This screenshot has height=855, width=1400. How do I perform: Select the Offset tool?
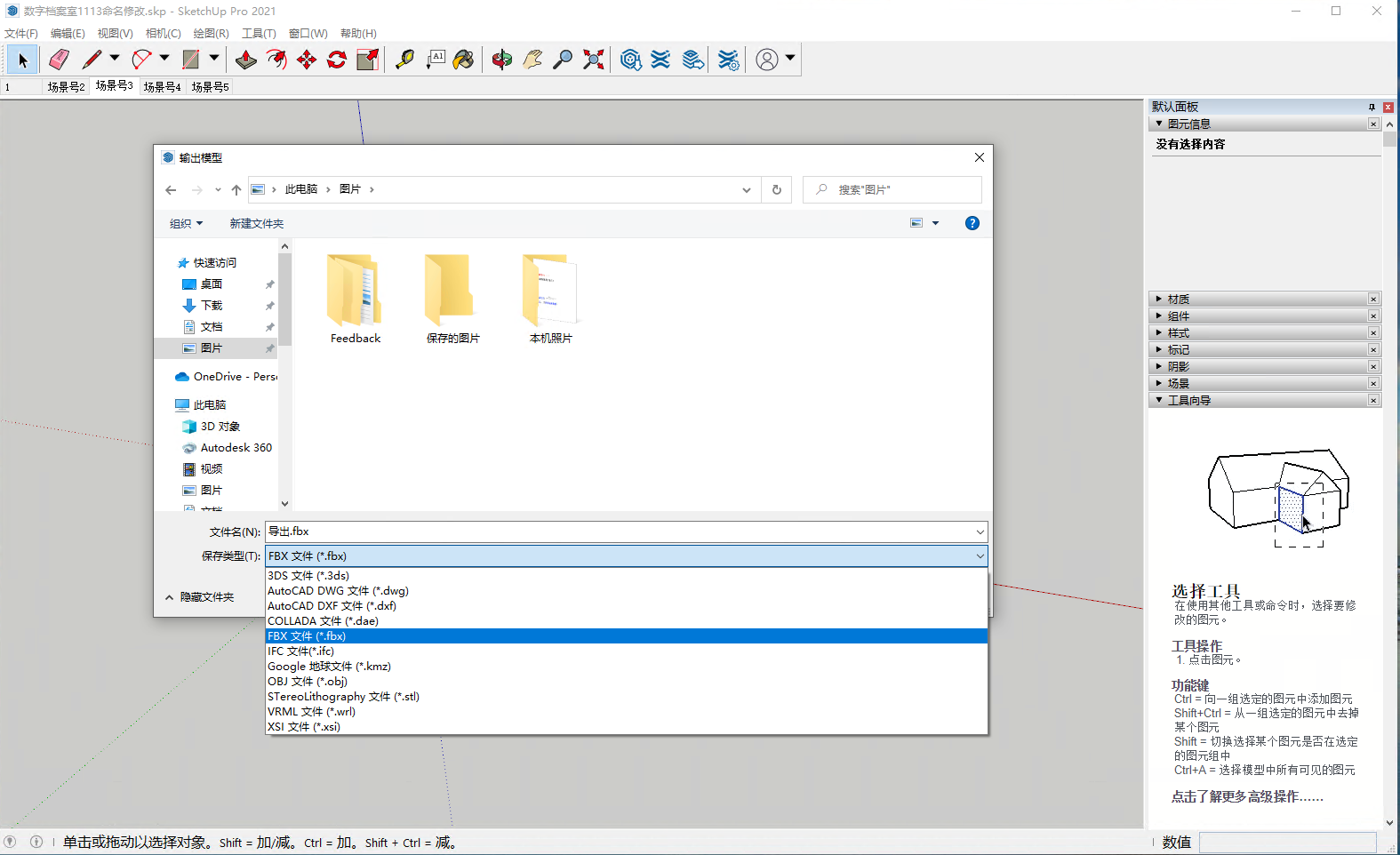click(x=276, y=60)
